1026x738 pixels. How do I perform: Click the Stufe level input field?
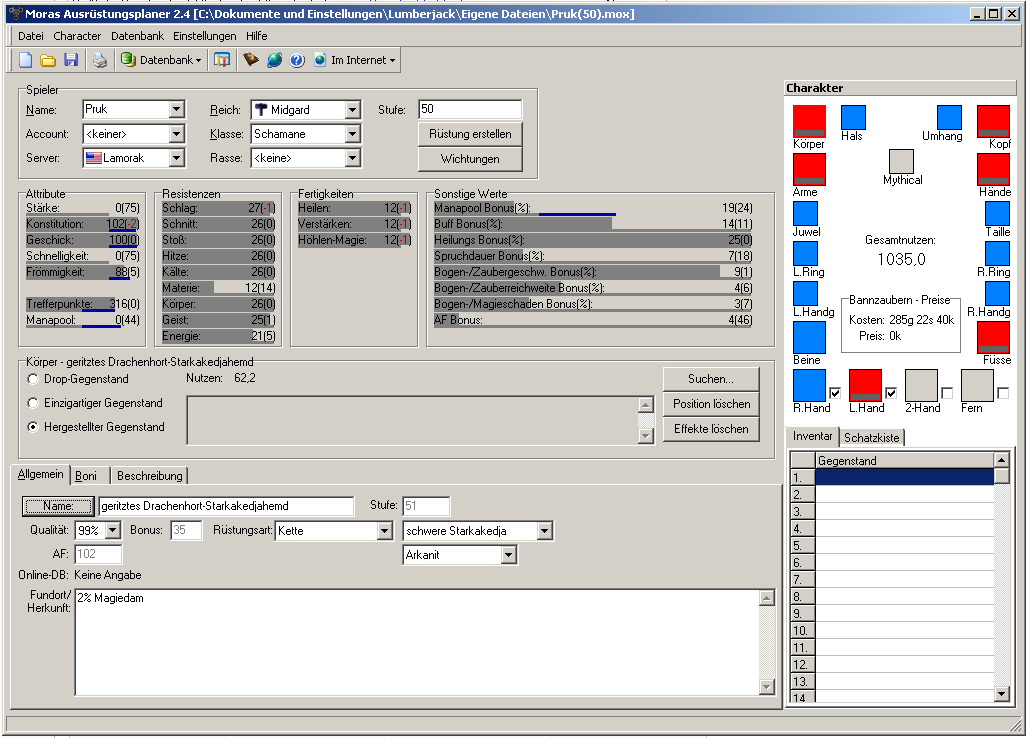coord(469,109)
